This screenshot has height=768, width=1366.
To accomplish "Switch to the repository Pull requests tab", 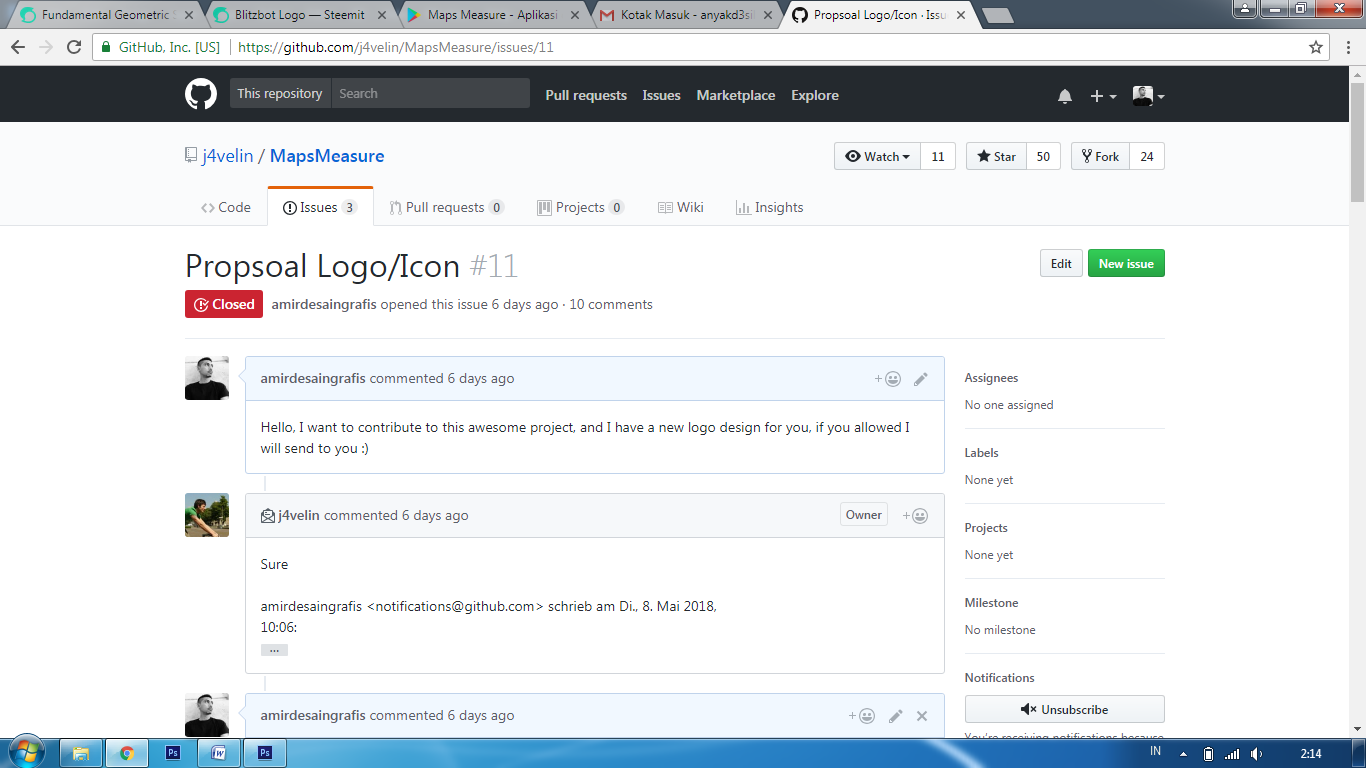I will 447,207.
